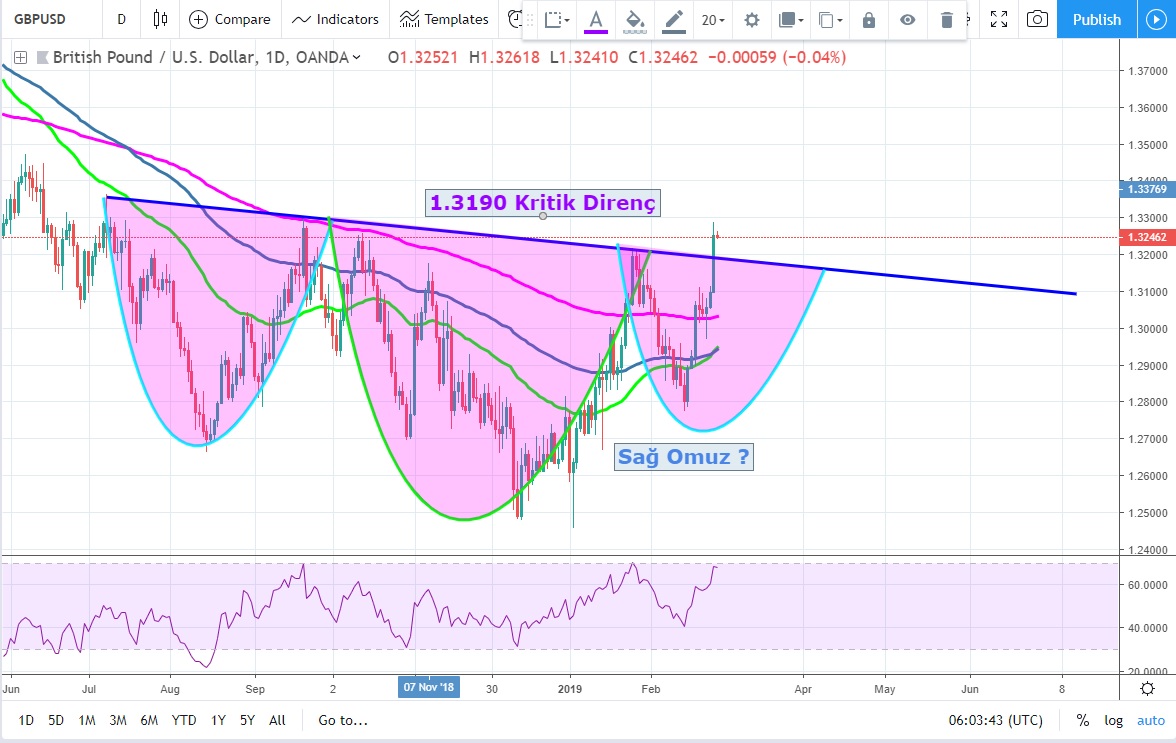The width and height of the screenshot is (1176, 743).
Task: Open the candlestick chart style selector
Action: [x=160, y=19]
